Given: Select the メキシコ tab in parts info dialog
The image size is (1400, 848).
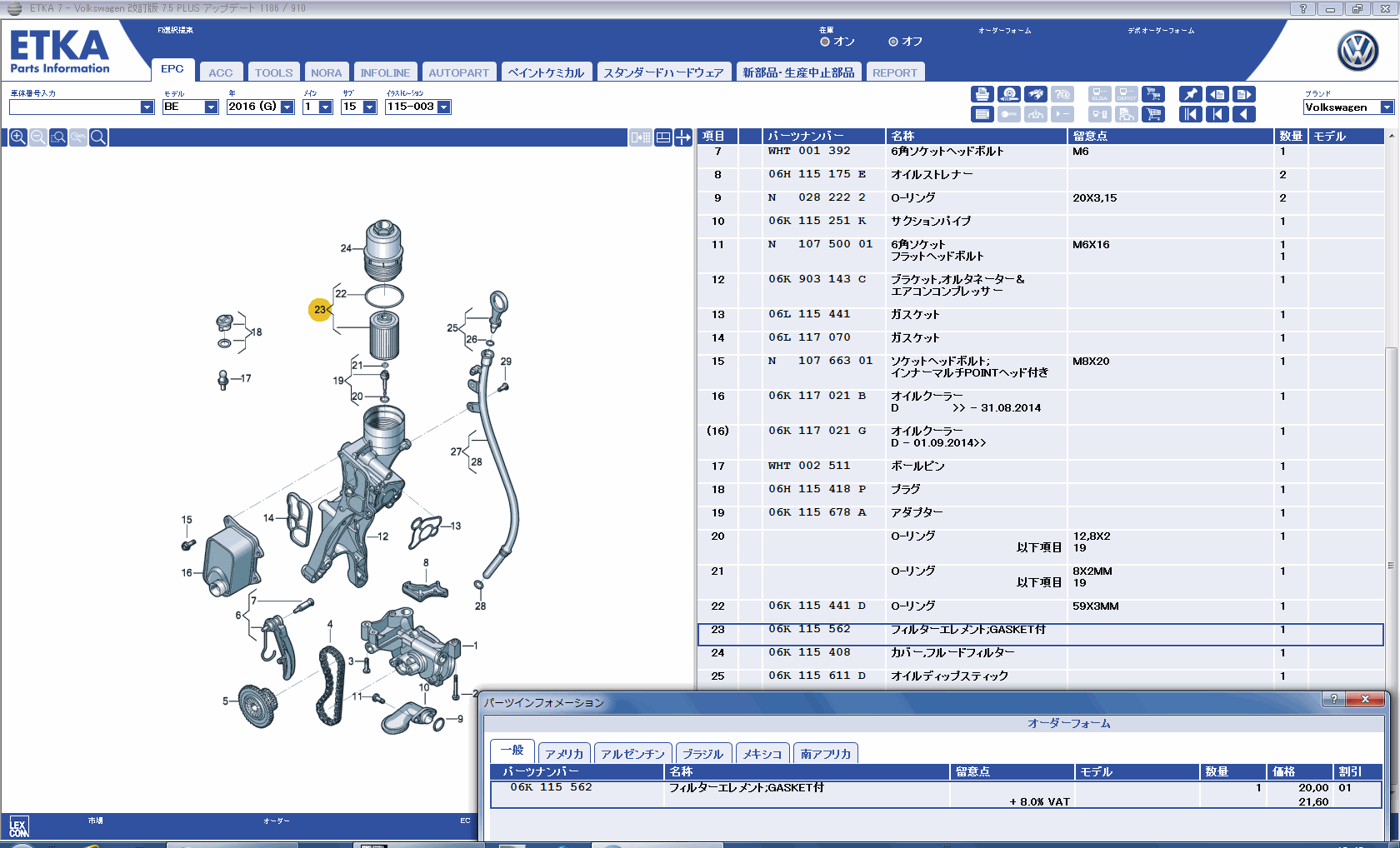Looking at the screenshot, I should [762, 754].
